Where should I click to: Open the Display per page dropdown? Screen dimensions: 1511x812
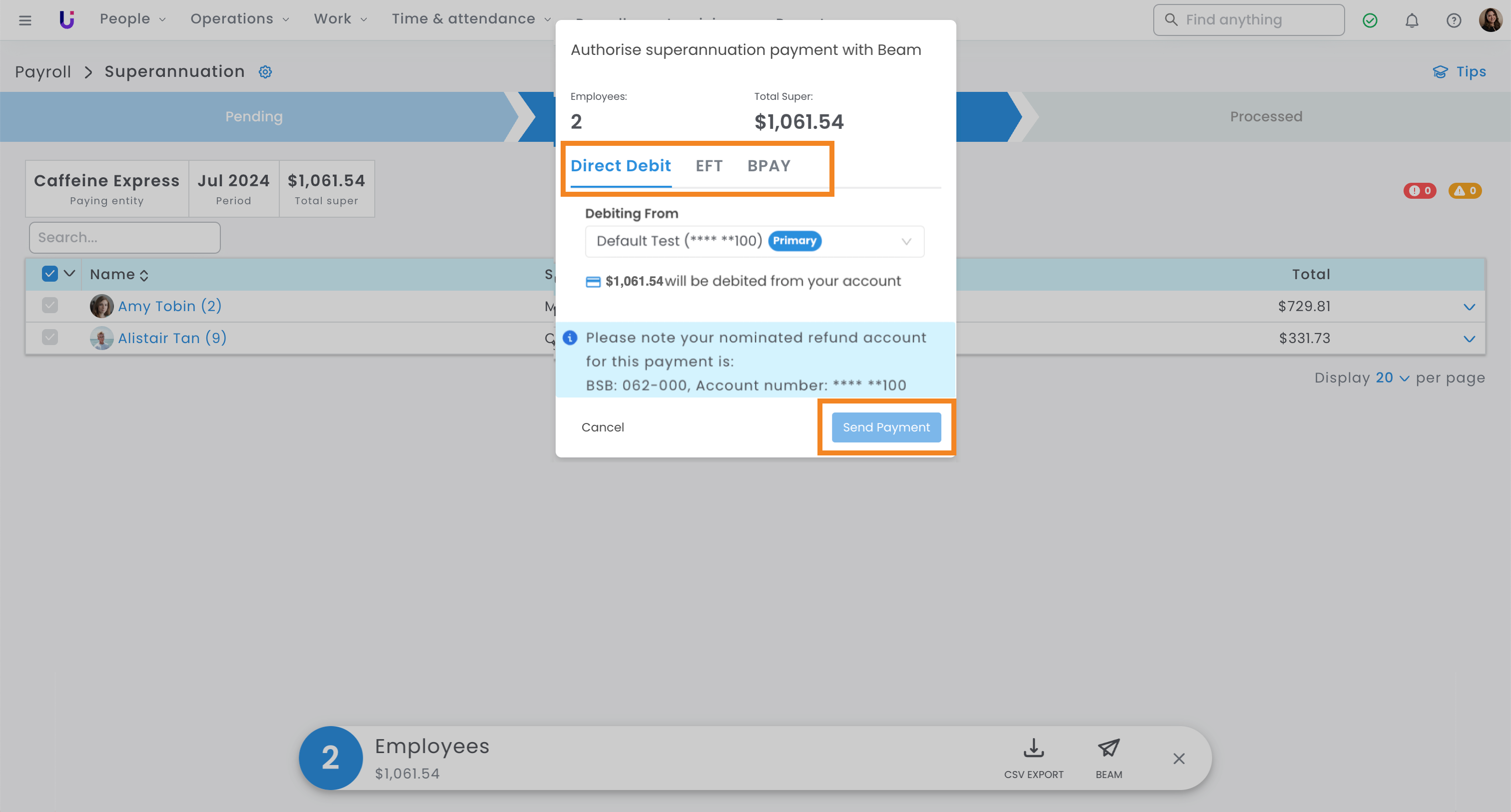point(1392,378)
